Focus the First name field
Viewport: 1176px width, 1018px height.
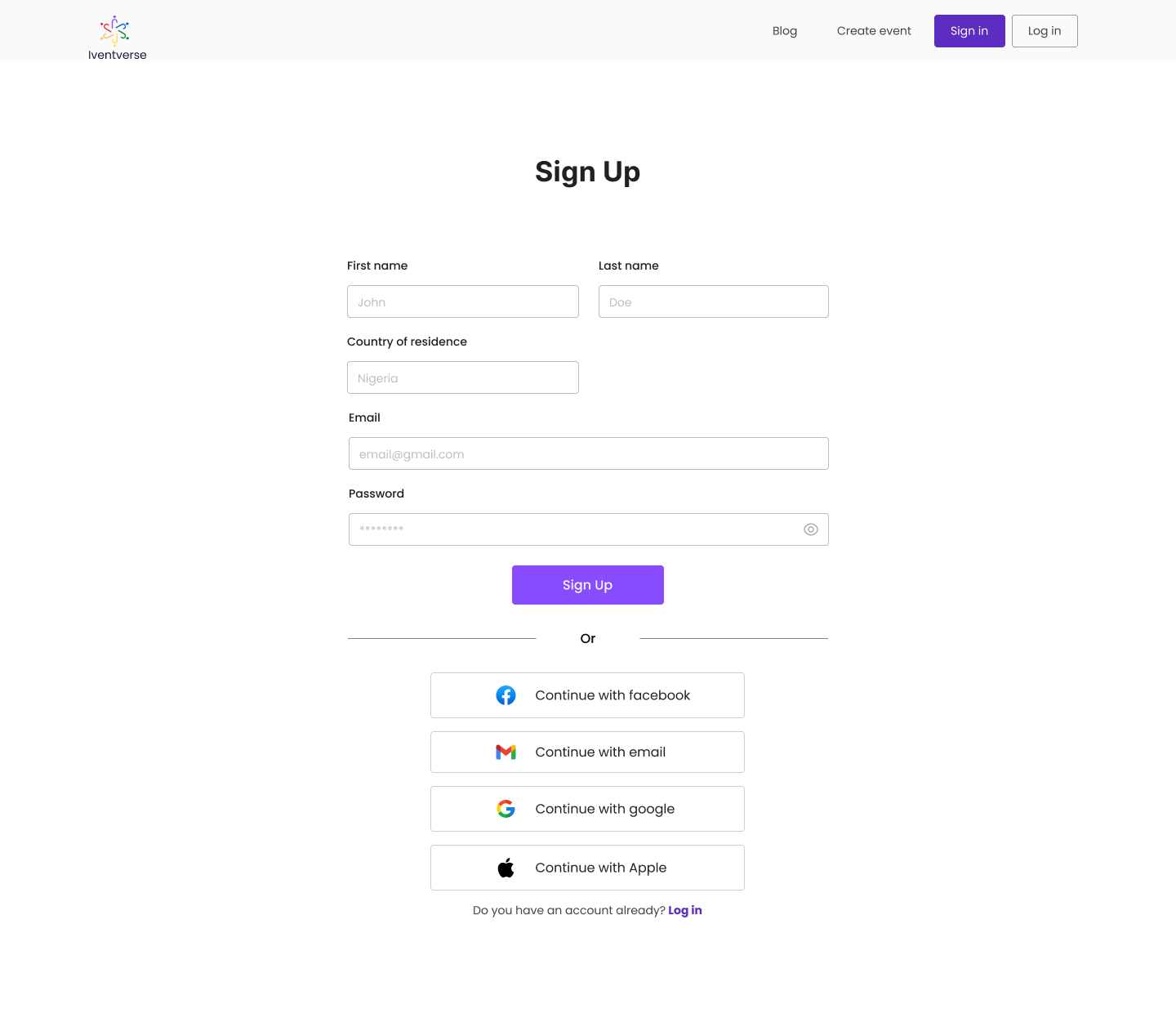(x=462, y=301)
